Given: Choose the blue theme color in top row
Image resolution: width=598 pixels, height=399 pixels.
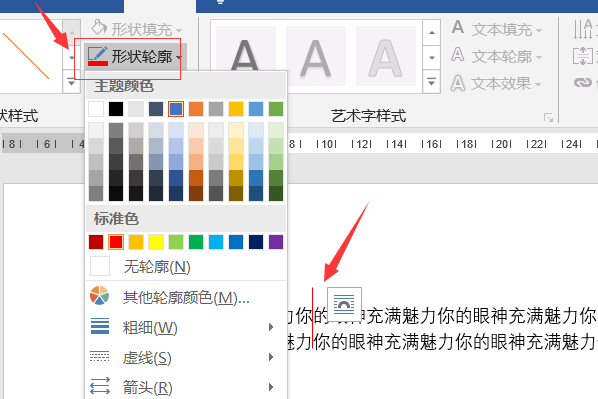Looking at the screenshot, I should point(176,109).
